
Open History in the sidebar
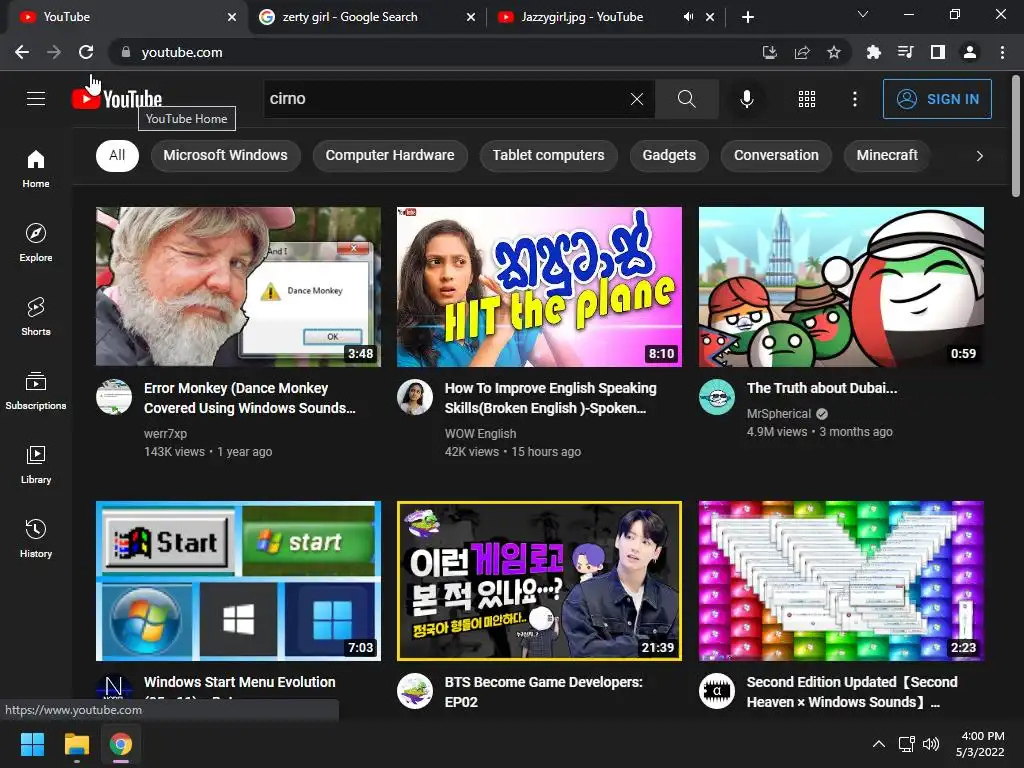pos(36,539)
